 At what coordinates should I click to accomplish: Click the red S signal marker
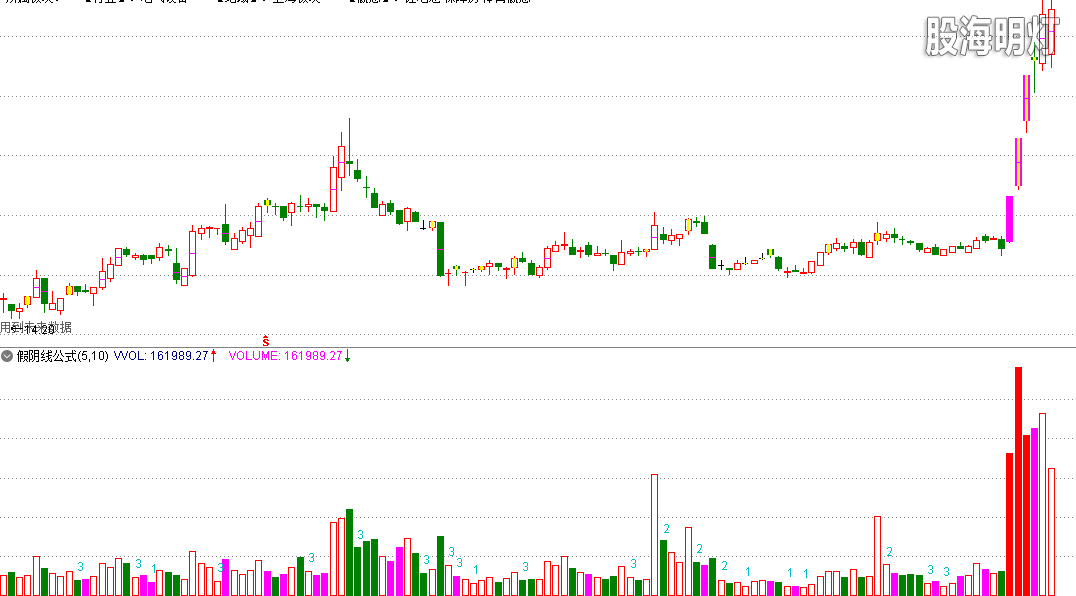coord(266,341)
